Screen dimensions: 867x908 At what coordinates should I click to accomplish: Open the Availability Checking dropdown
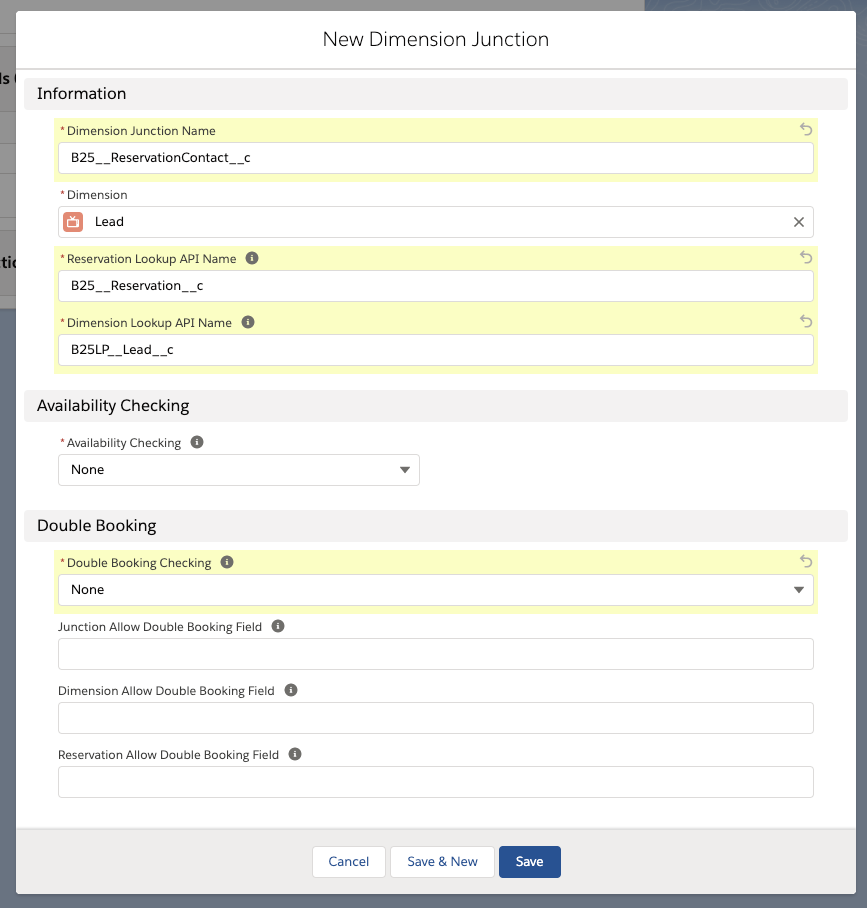[238, 470]
